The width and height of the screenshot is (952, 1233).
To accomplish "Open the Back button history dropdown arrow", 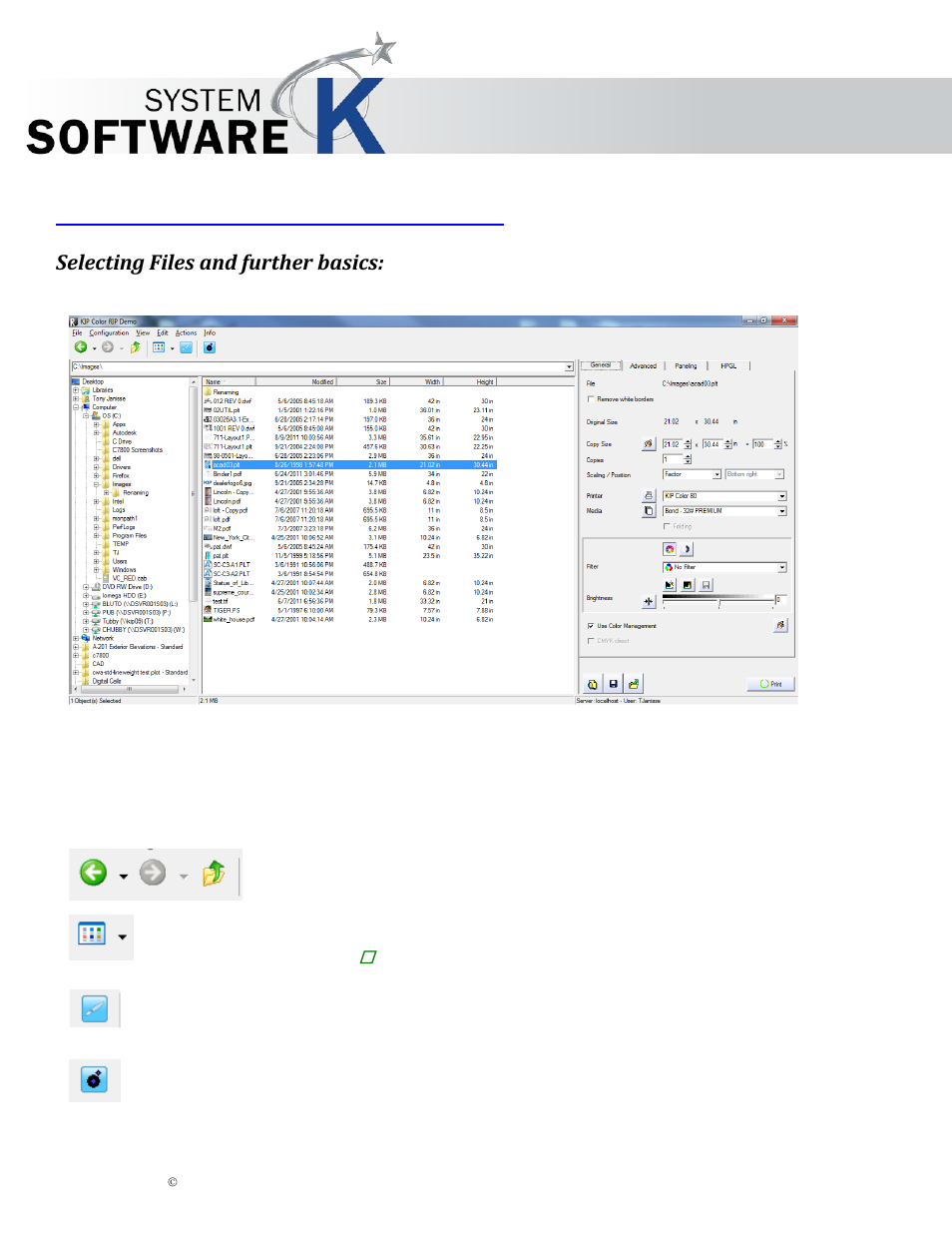I will click(94, 348).
